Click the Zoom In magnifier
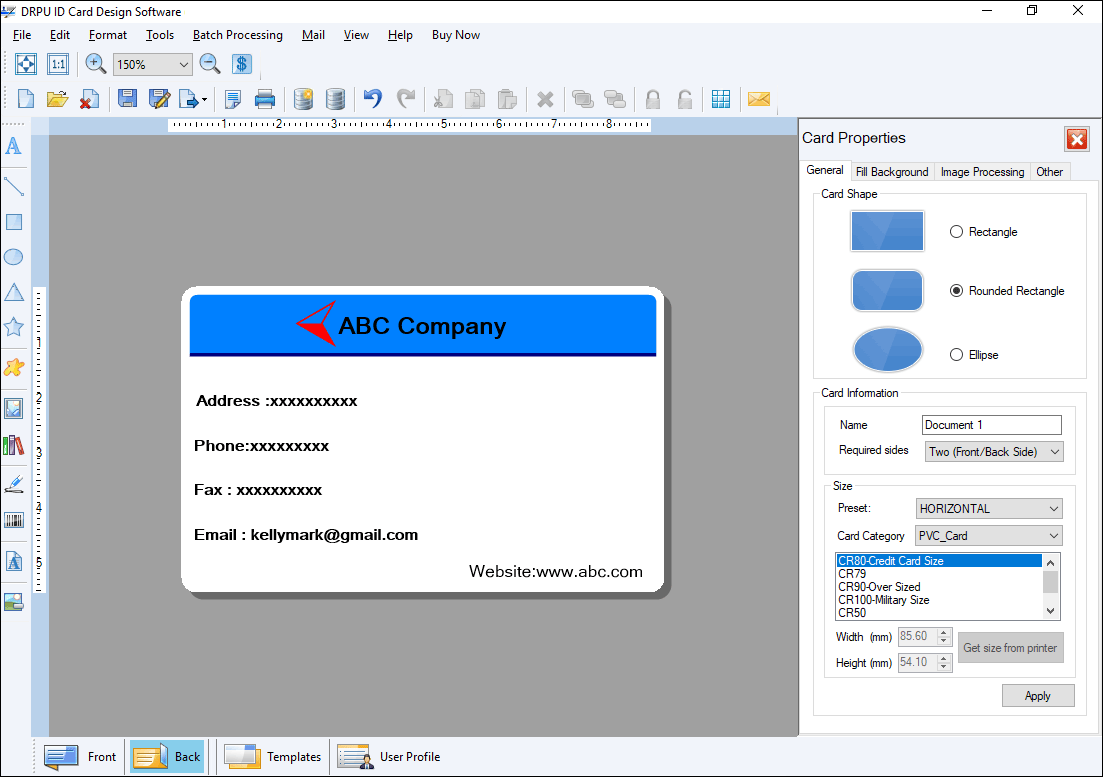1103x777 pixels. pyautogui.click(x=95, y=64)
